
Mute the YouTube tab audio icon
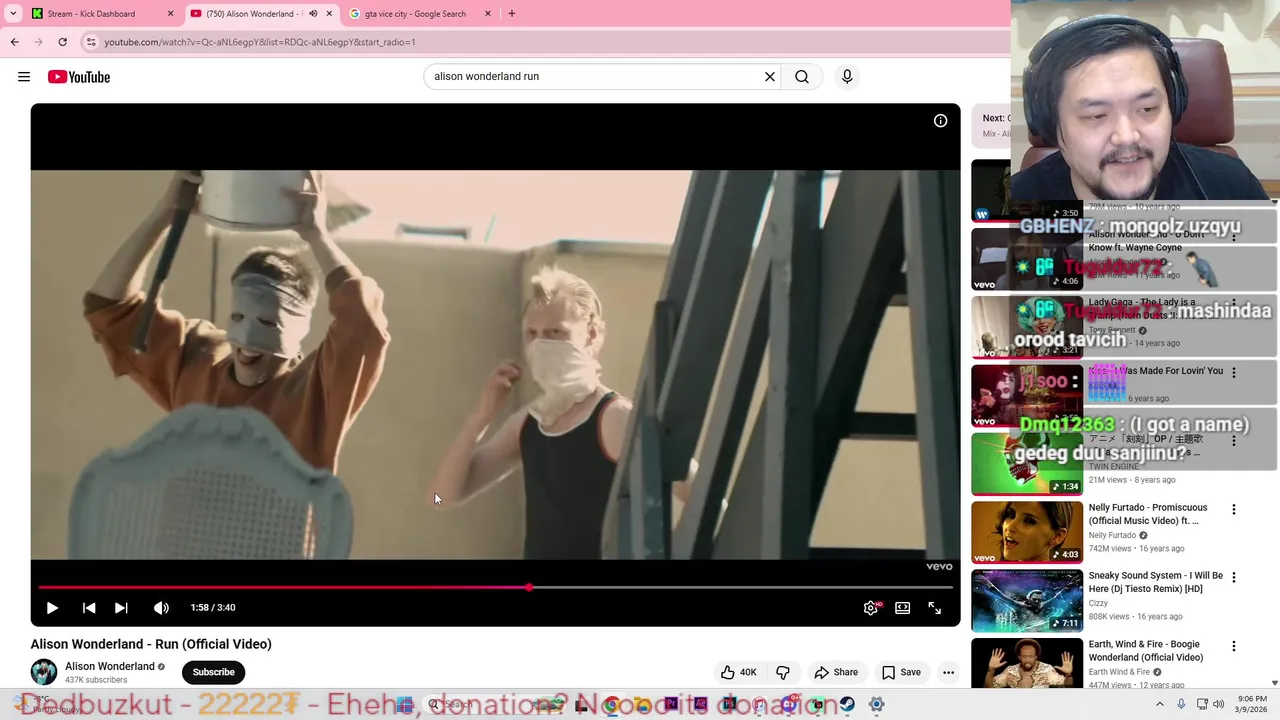pyautogui.click(x=313, y=14)
